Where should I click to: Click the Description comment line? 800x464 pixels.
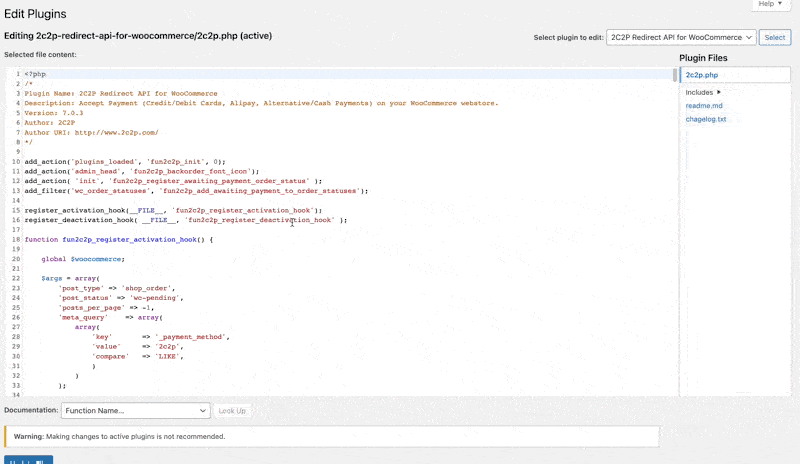click(x=261, y=103)
